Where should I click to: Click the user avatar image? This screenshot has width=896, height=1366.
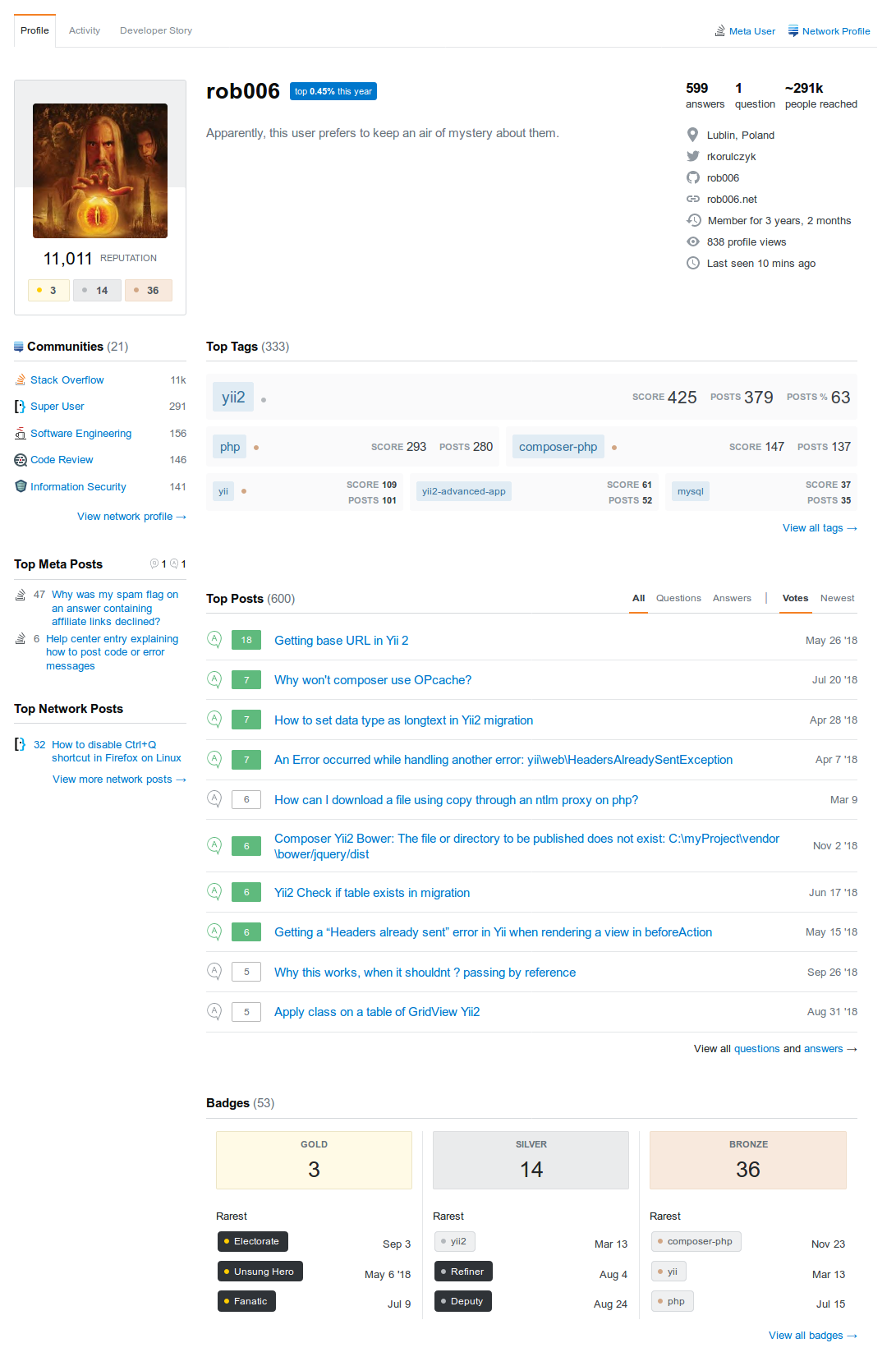pyautogui.click(x=100, y=171)
